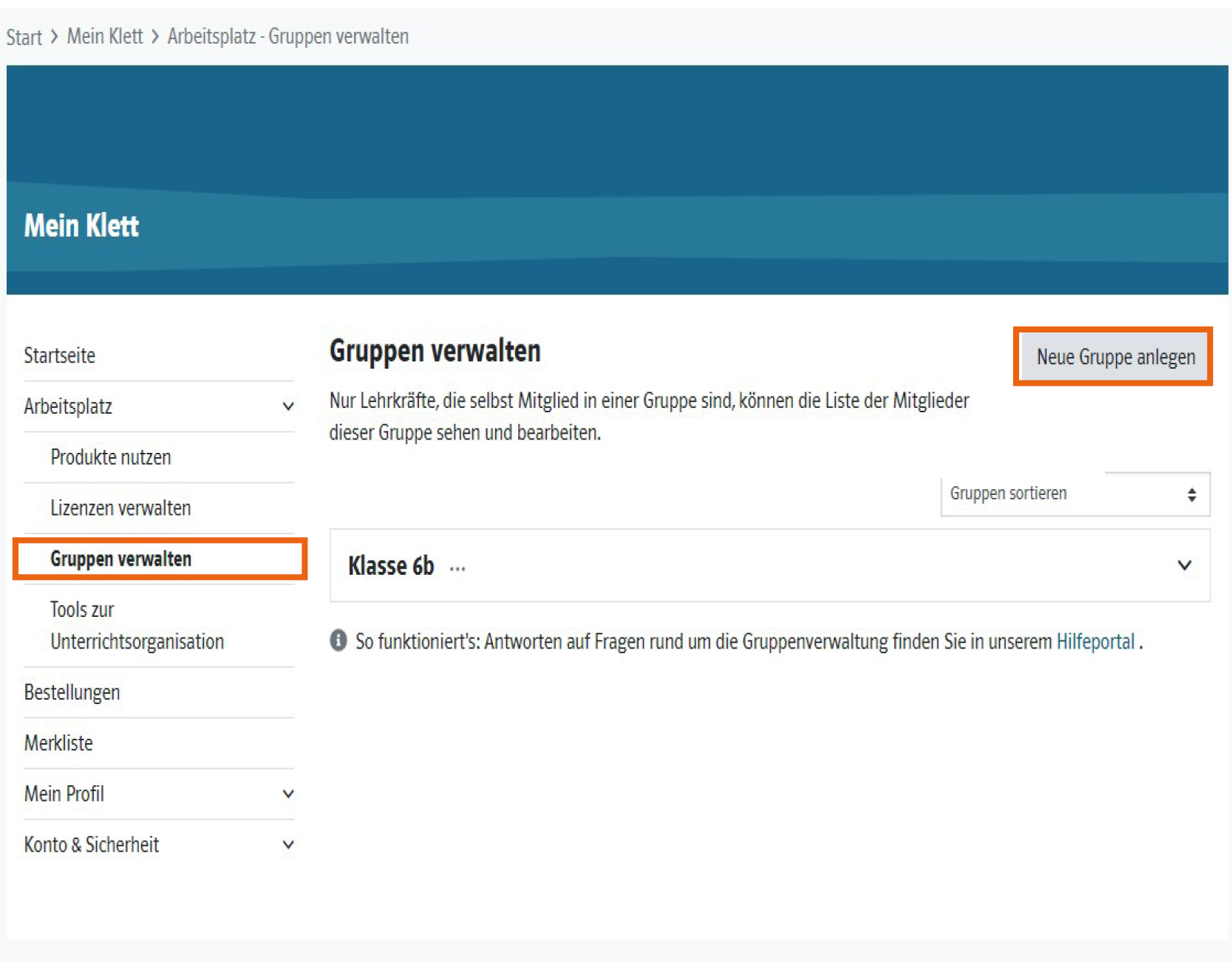Open the three-dot menu next to Klasse 6b

[457, 568]
